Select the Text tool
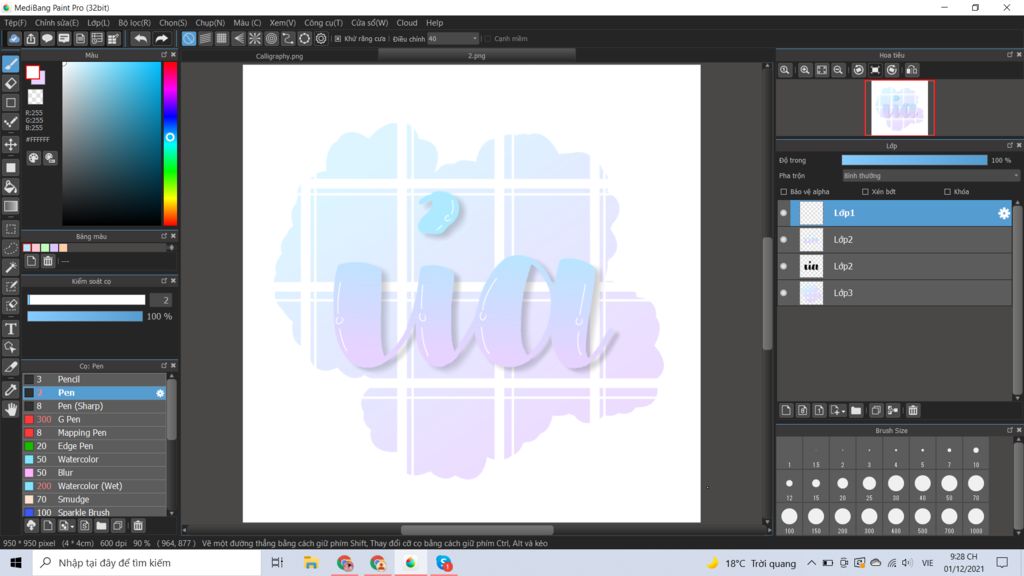Image resolution: width=1024 pixels, height=576 pixels. click(10, 328)
